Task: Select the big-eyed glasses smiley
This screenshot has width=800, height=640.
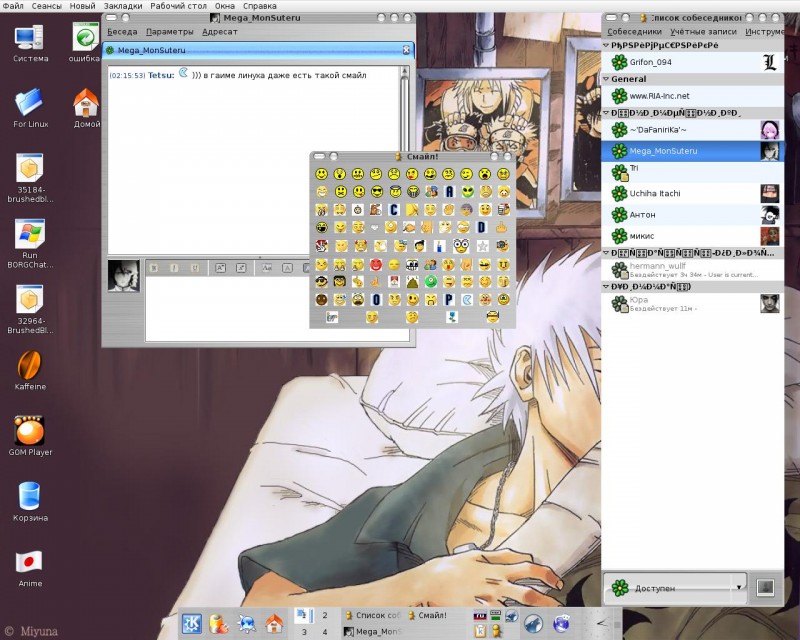Action: [461, 245]
